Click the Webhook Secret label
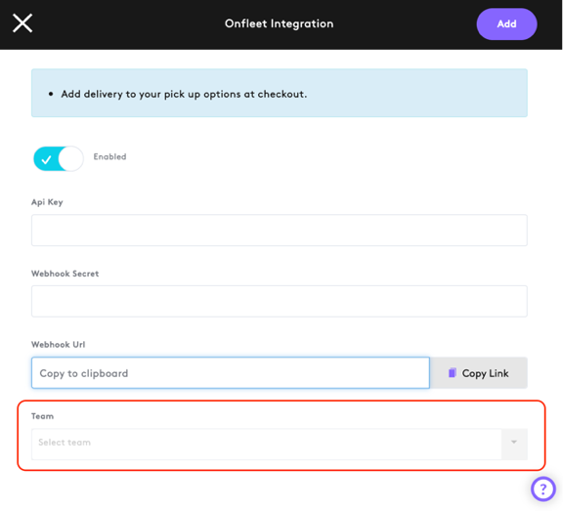Screen dimensions: 565x513 [65, 274]
